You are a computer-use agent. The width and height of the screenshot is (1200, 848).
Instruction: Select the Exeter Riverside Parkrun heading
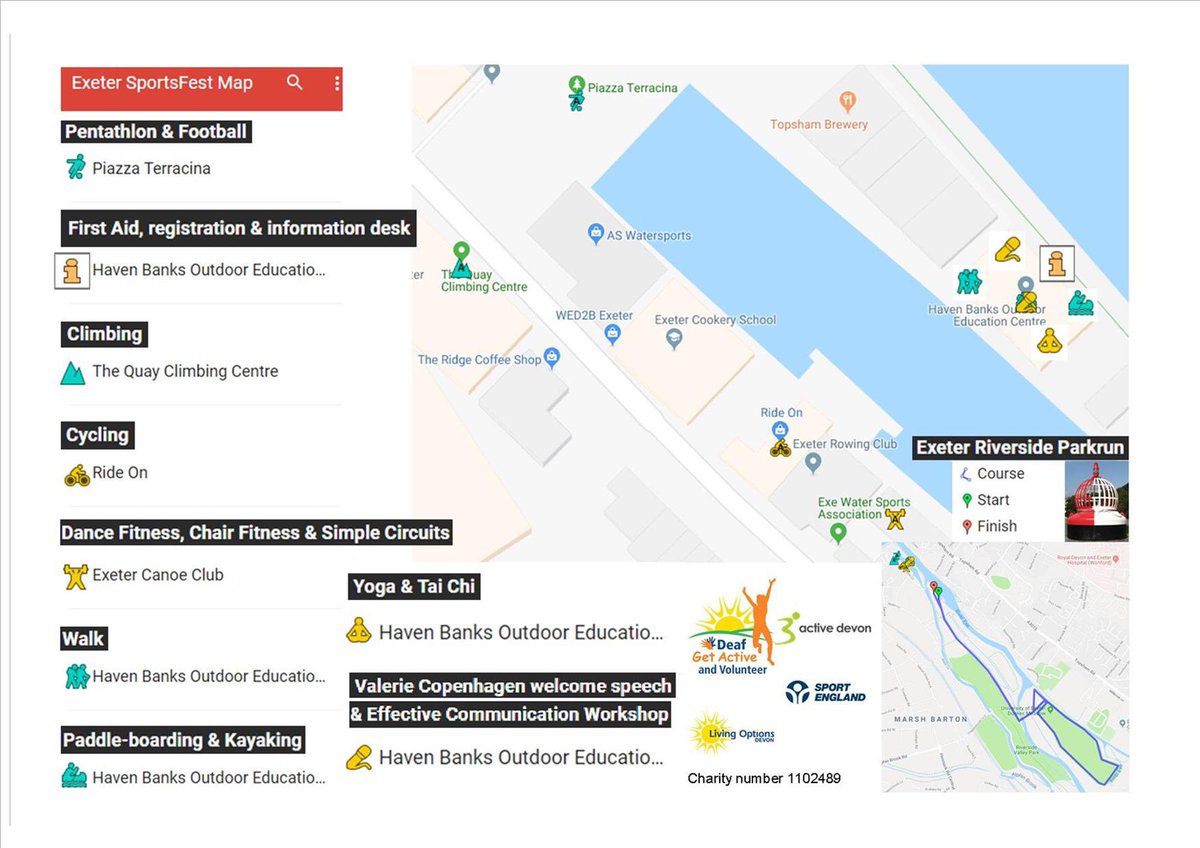pos(1021,448)
